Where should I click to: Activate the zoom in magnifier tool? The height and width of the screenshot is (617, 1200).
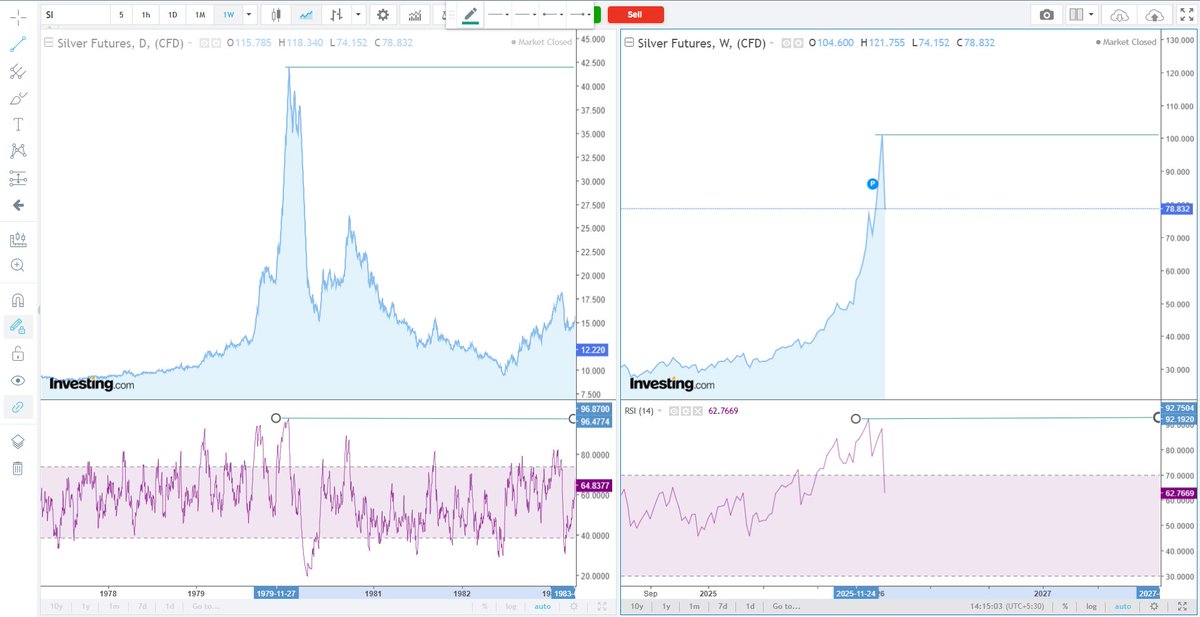point(18,265)
